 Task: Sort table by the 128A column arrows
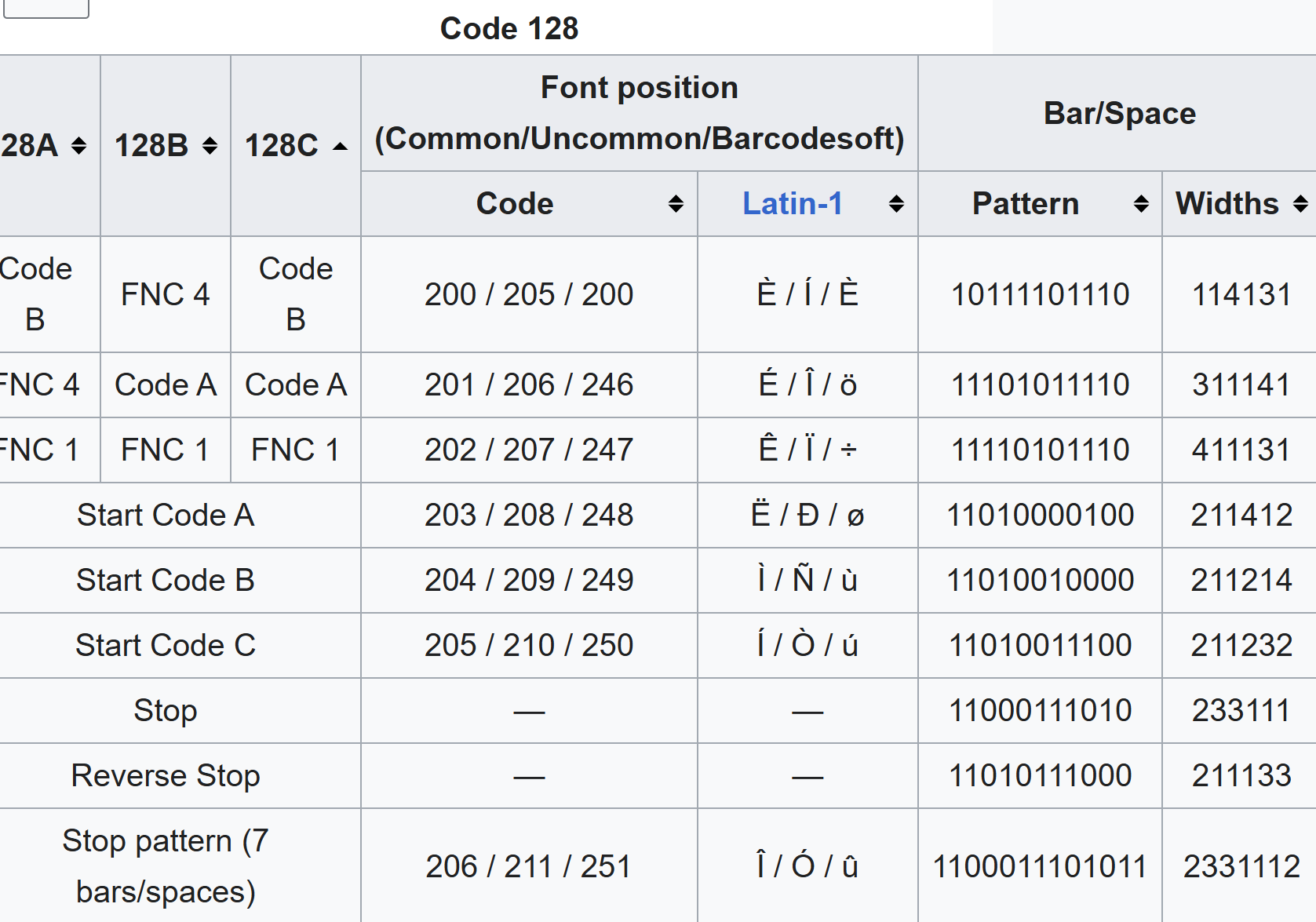coord(78,146)
